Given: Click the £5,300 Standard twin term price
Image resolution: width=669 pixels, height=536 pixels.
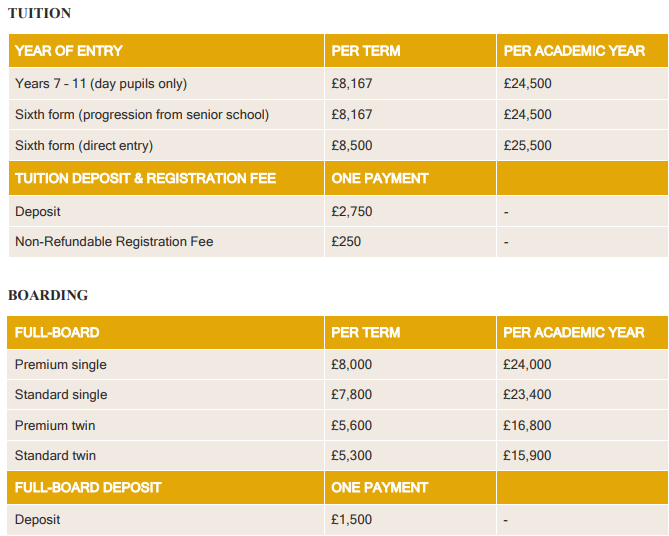Looking at the screenshot, I should point(351,456).
